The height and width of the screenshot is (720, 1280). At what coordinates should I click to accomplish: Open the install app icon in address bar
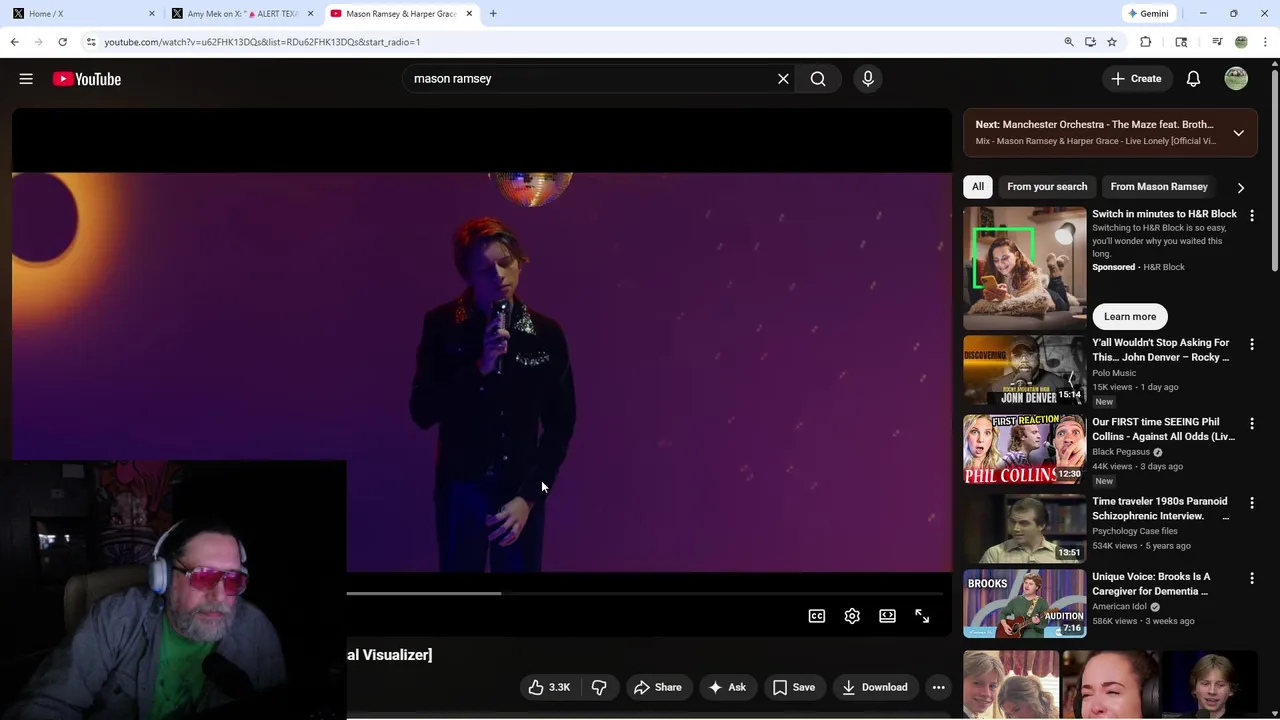(x=1090, y=42)
